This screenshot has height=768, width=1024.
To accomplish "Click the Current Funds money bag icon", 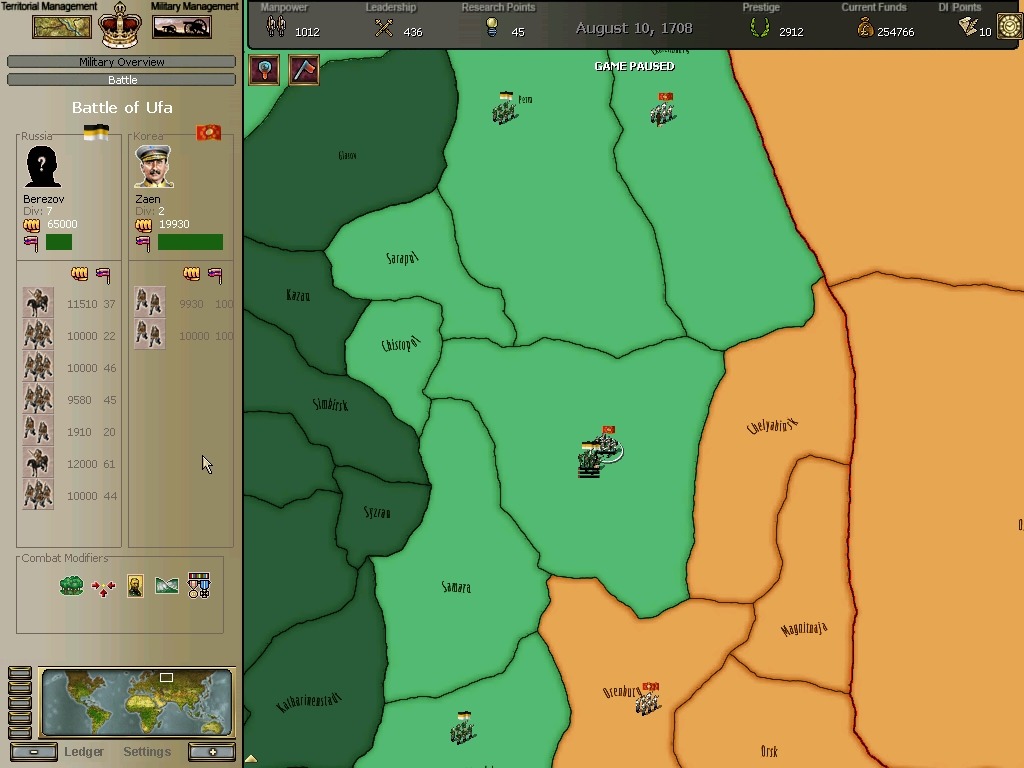I will click(865, 27).
